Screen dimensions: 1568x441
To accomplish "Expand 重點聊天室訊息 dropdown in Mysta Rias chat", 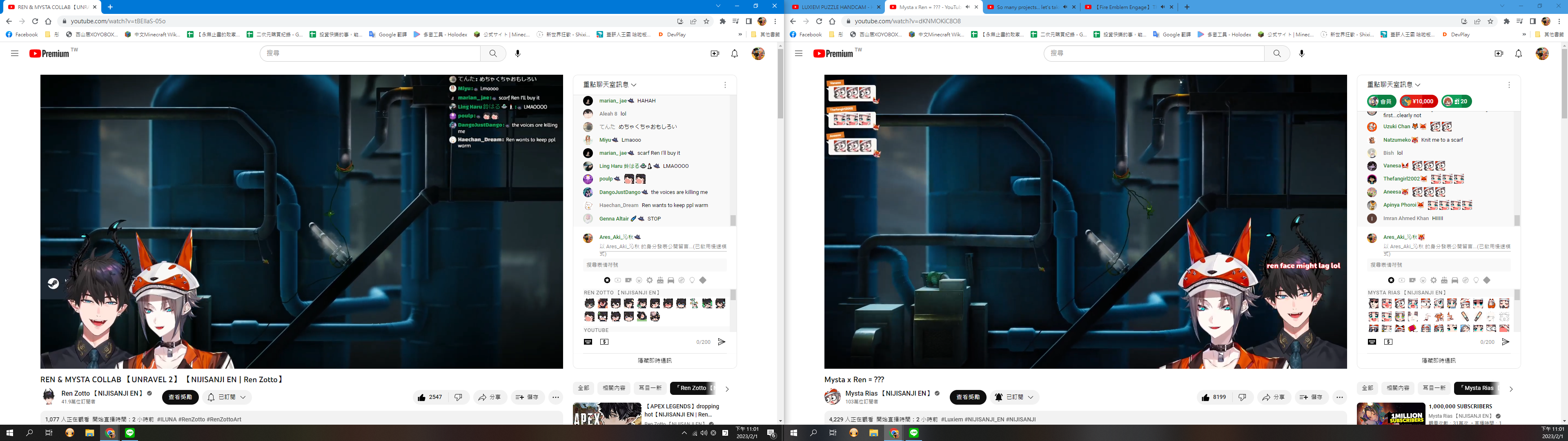I will click(x=1394, y=85).
